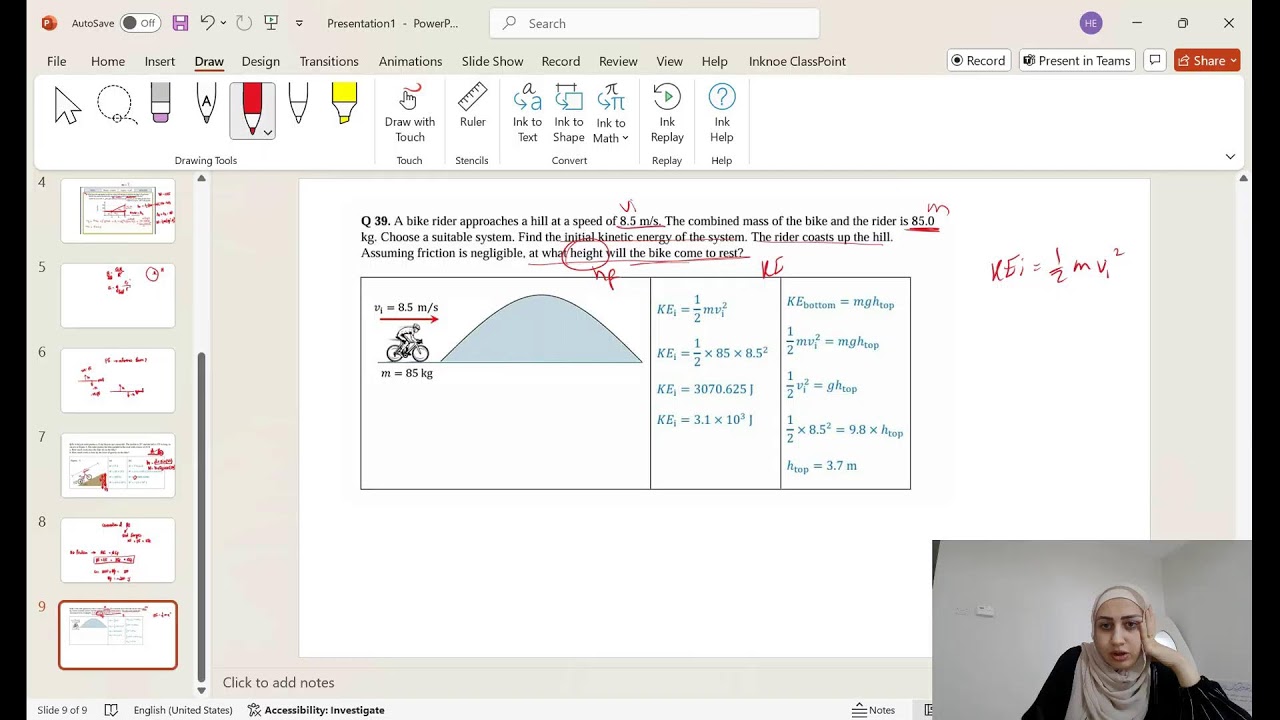Select the red pen tool
The image size is (1280, 720).
[x=252, y=108]
